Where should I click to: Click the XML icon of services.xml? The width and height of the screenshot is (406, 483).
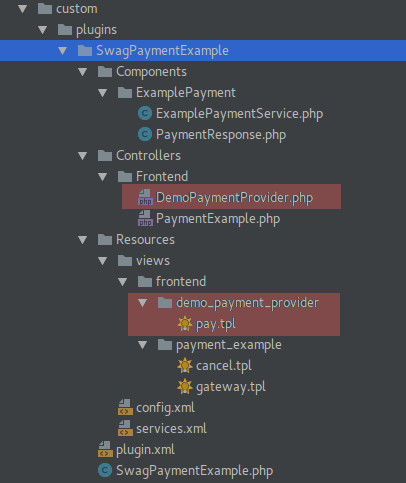click(x=125, y=428)
